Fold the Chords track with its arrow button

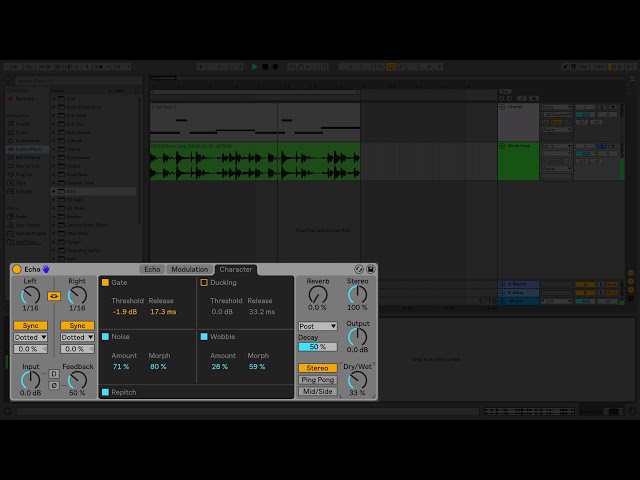[x=502, y=107]
